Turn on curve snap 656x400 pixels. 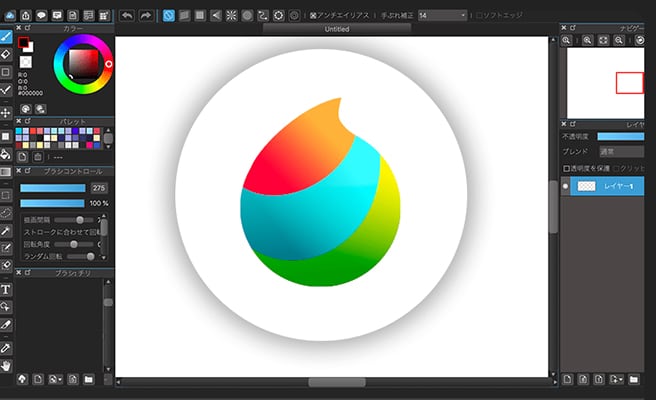coord(263,16)
